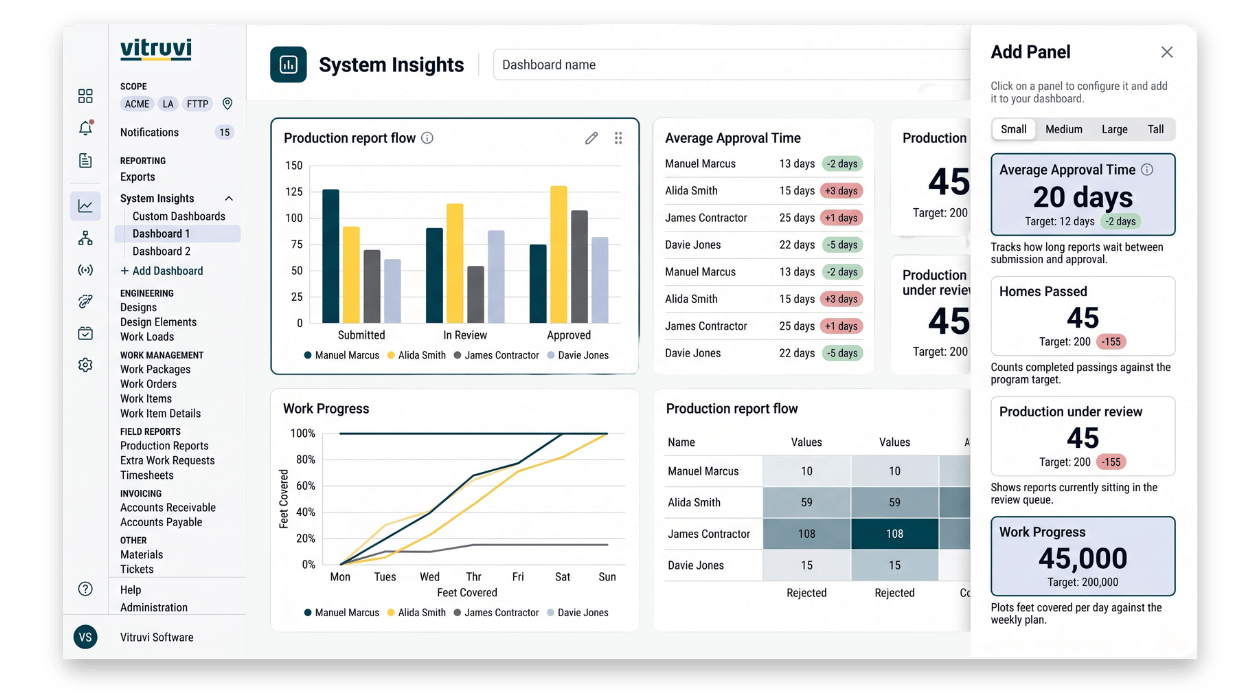Select the Large size tab
The height and width of the screenshot is (700, 1260).
[1114, 129]
